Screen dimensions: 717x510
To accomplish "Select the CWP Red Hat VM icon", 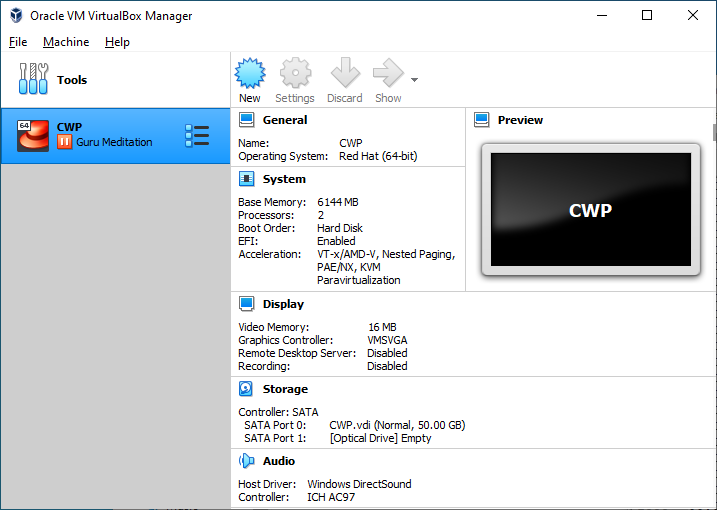I will click(x=33, y=135).
